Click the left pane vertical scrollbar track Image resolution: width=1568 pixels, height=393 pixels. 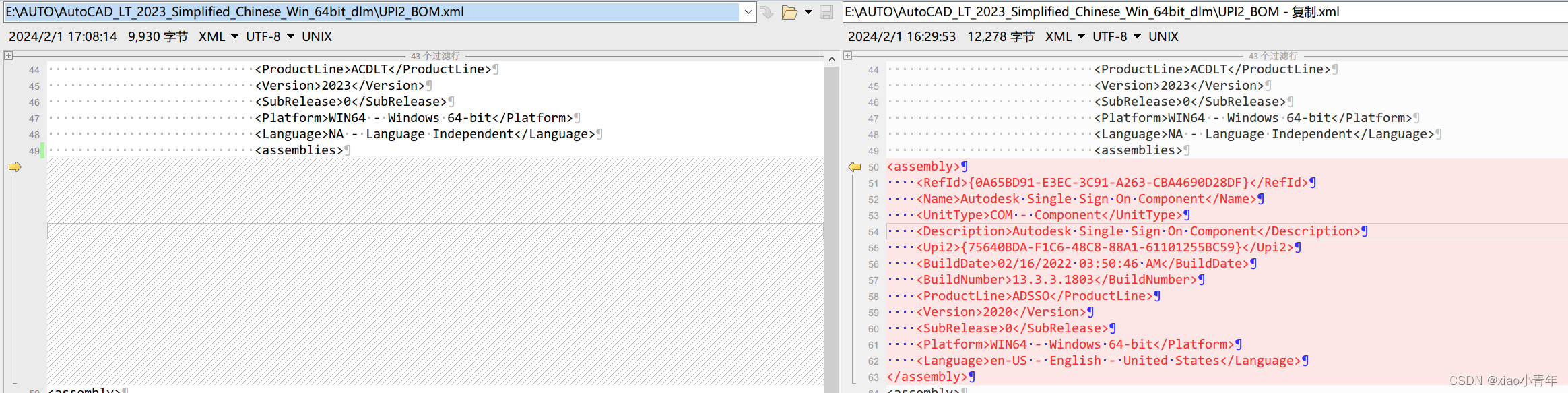point(832,229)
